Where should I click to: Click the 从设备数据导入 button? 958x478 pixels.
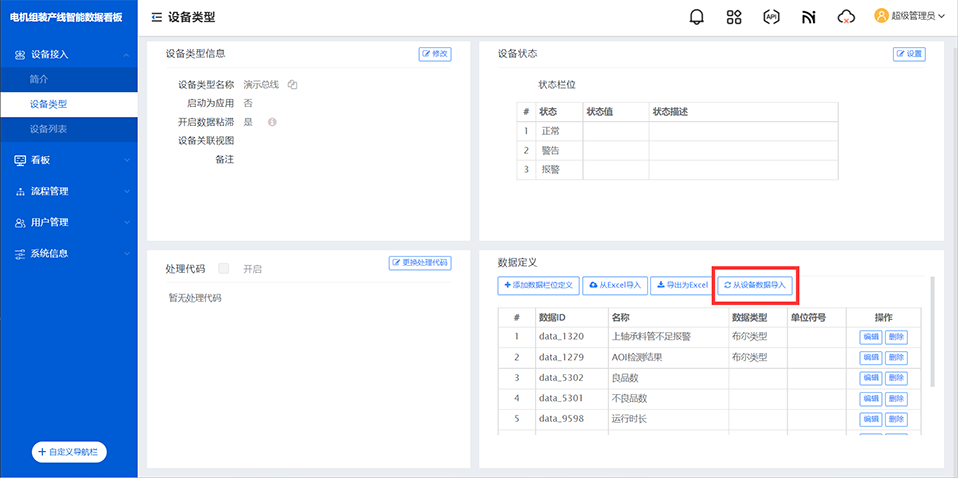pyautogui.click(x=756, y=285)
